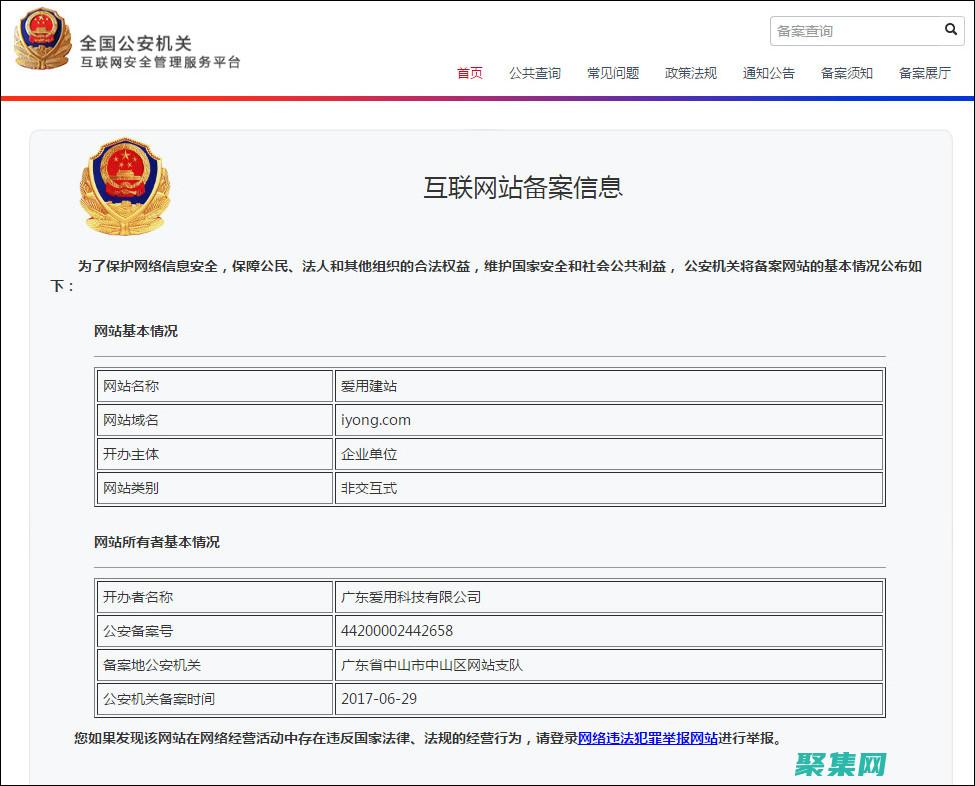Click the large police badge emblem
This screenshot has width=975, height=786.
pyautogui.click(x=124, y=185)
